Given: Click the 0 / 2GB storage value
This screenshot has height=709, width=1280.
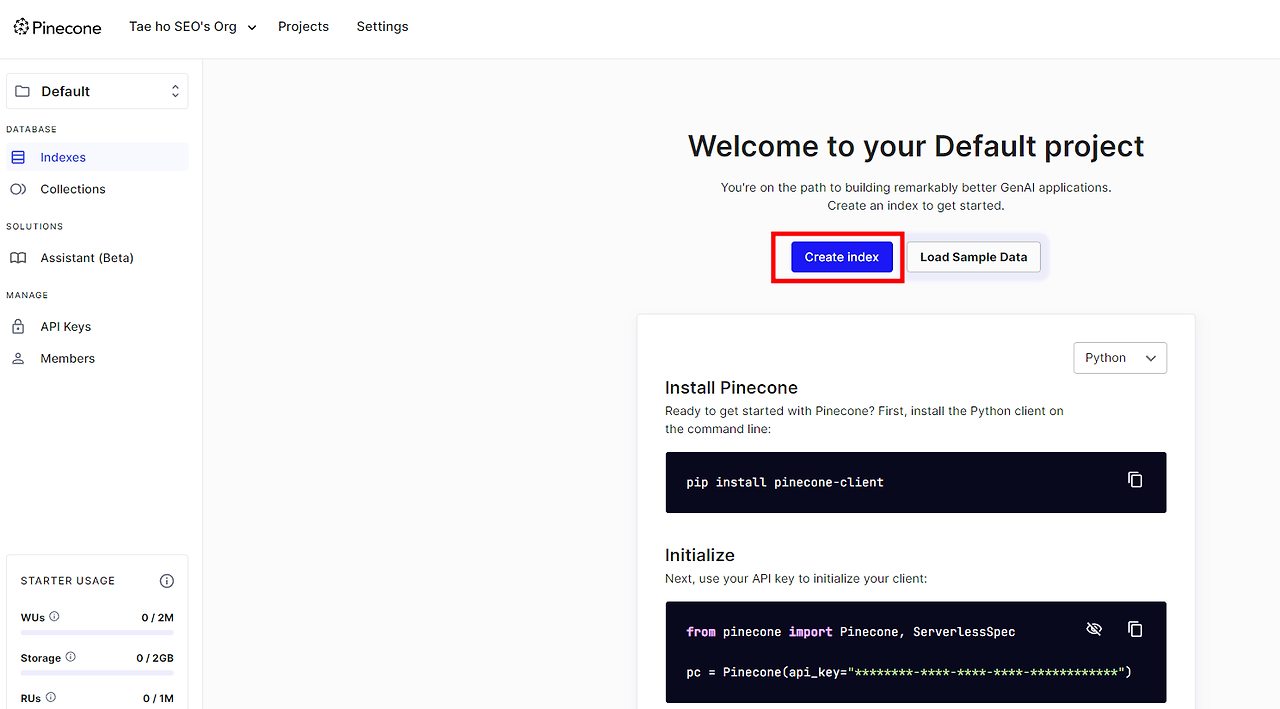Looking at the screenshot, I should coord(155,658).
